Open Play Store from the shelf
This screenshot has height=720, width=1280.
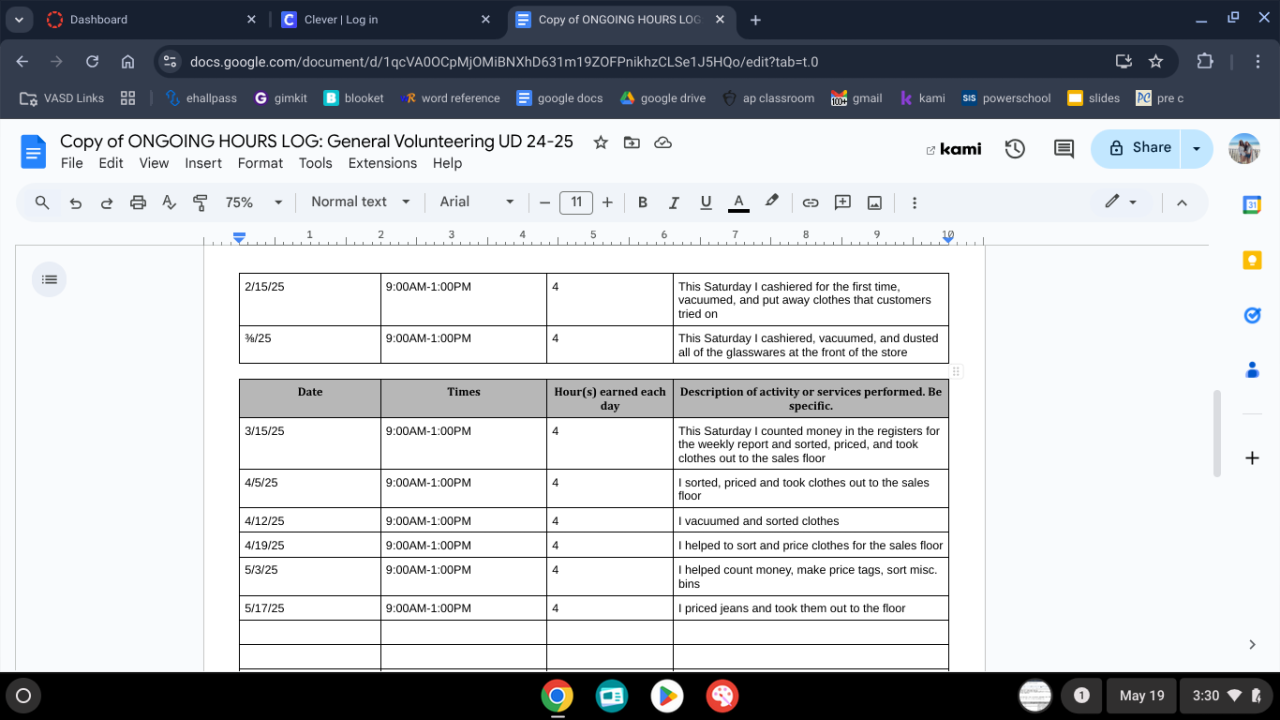[x=667, y=695]
